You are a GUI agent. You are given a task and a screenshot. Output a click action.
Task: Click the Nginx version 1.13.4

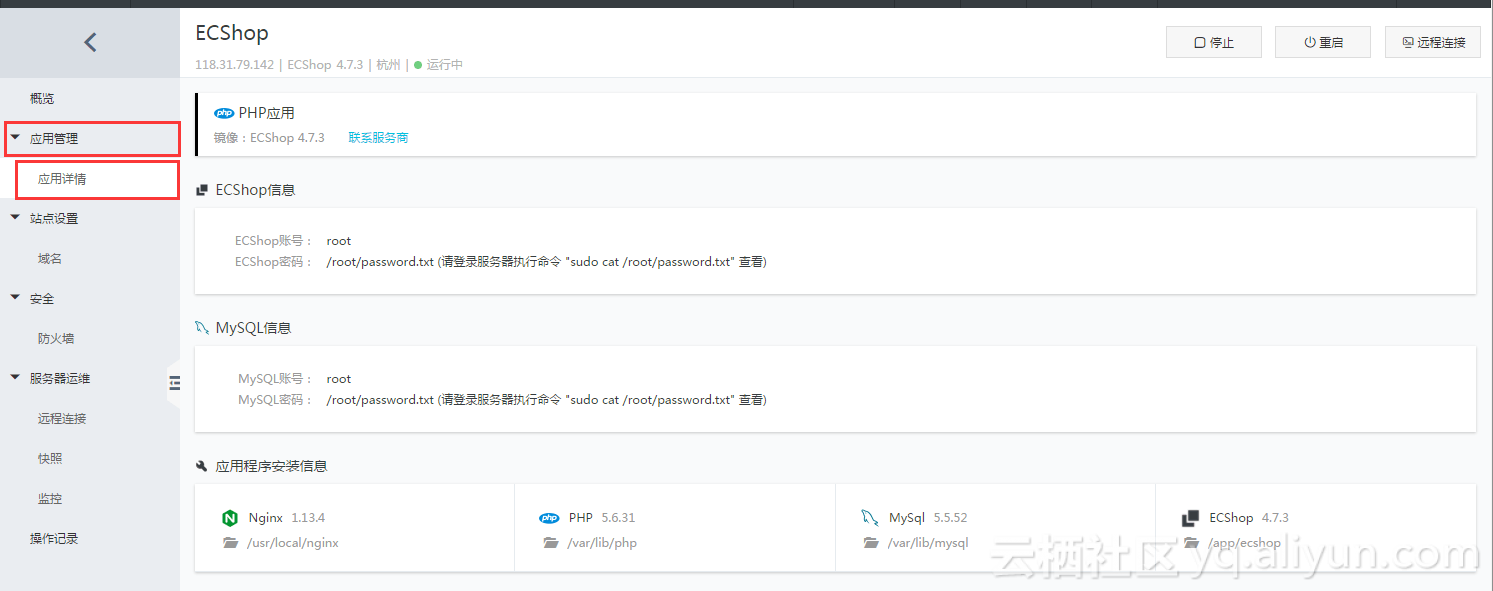(x=308, y=518)
